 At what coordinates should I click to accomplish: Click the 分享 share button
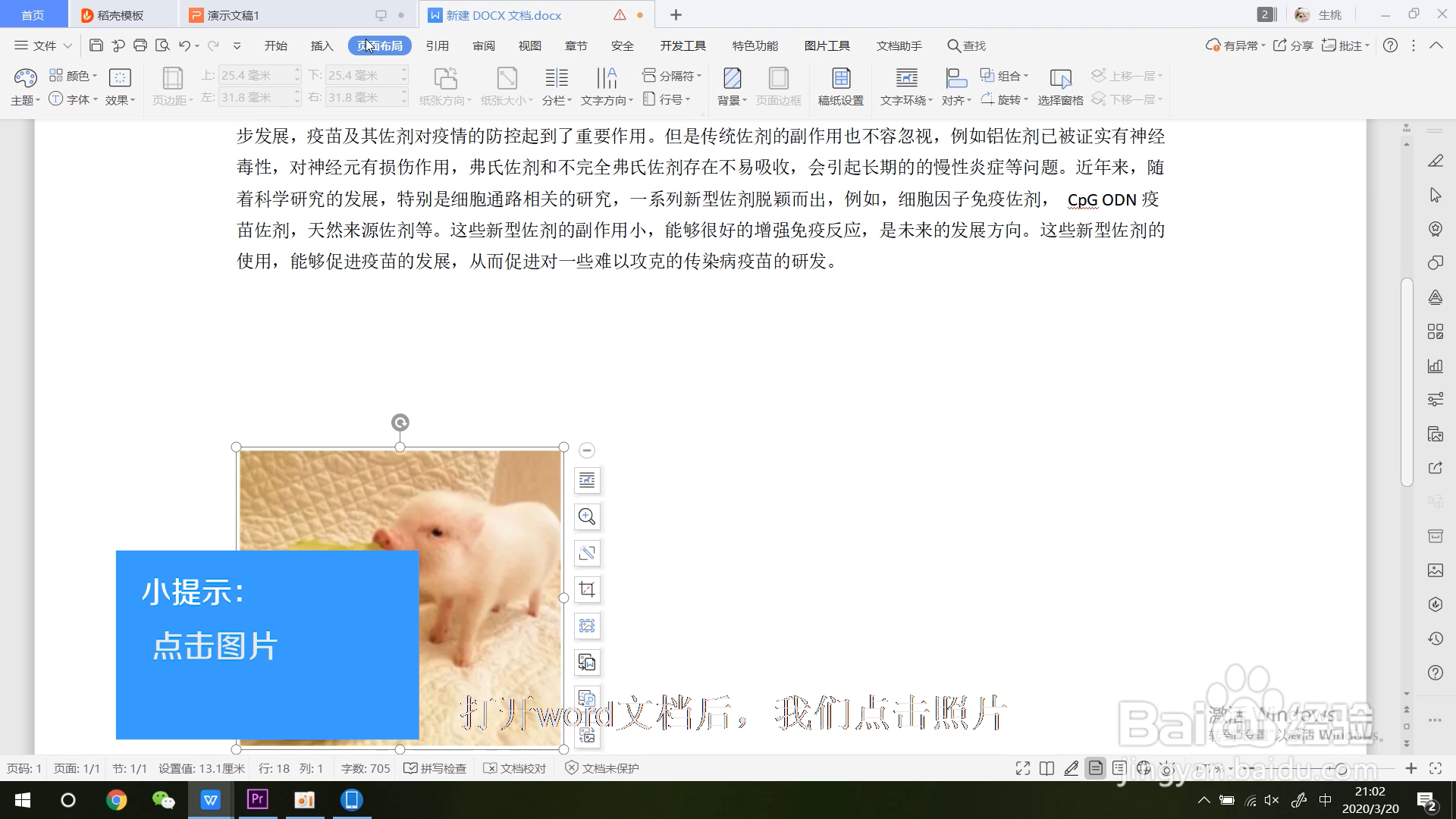coord(1293,45)
